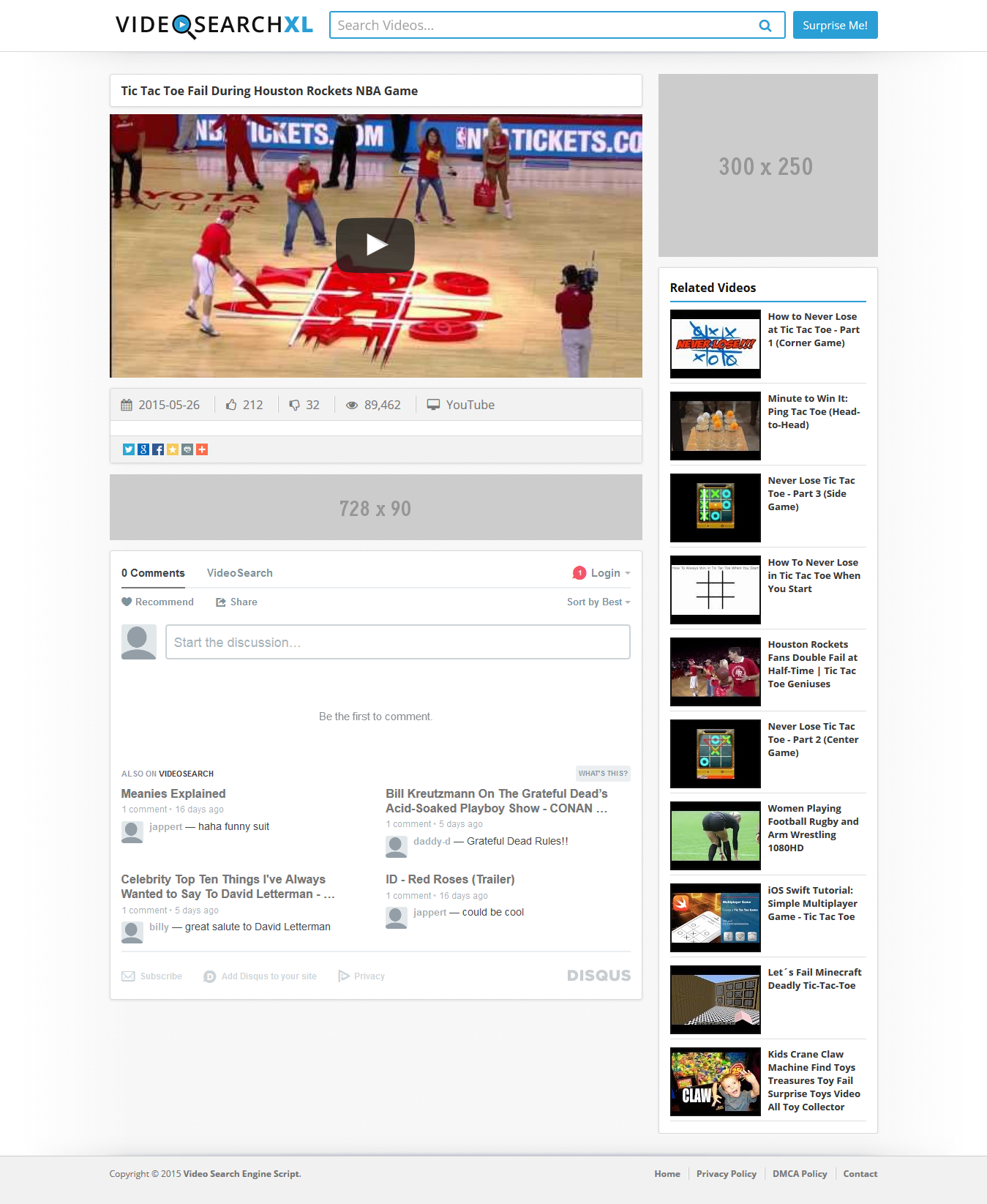Click the calendar date icon
This screenshot has width=987, height=1204.
click(127, 405)
